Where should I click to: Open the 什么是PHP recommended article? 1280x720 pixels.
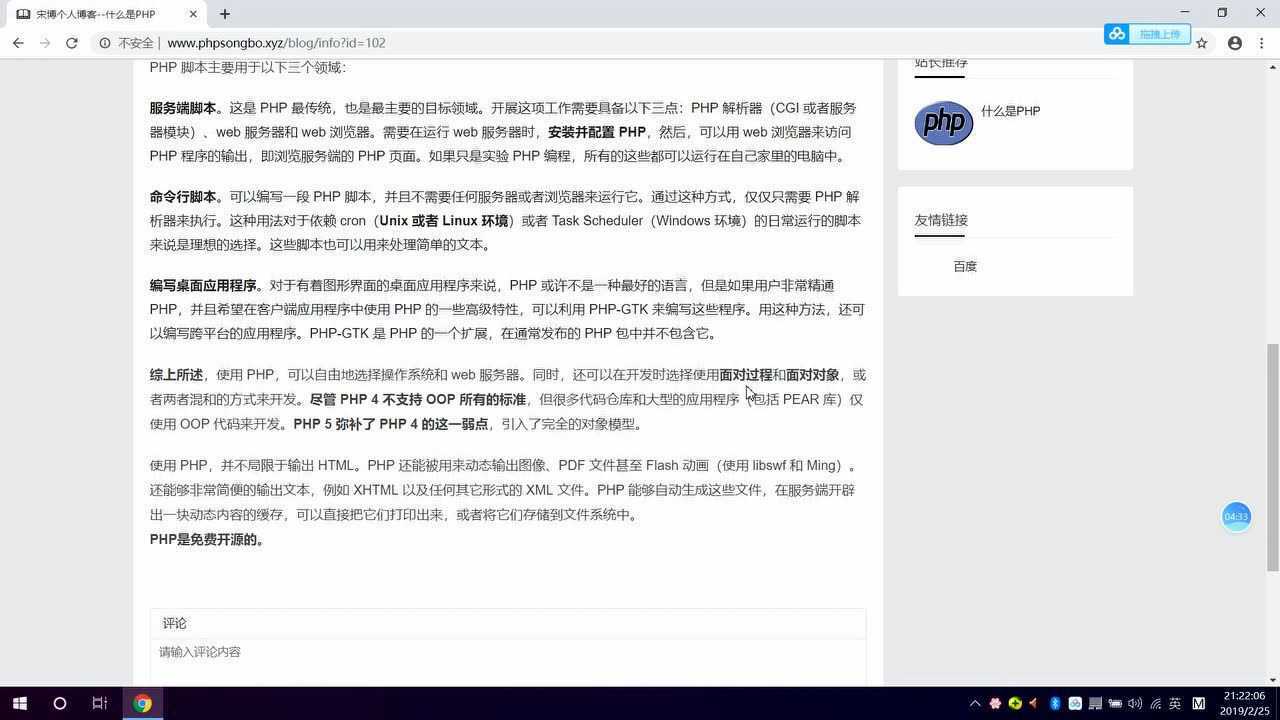point(1010,111)
